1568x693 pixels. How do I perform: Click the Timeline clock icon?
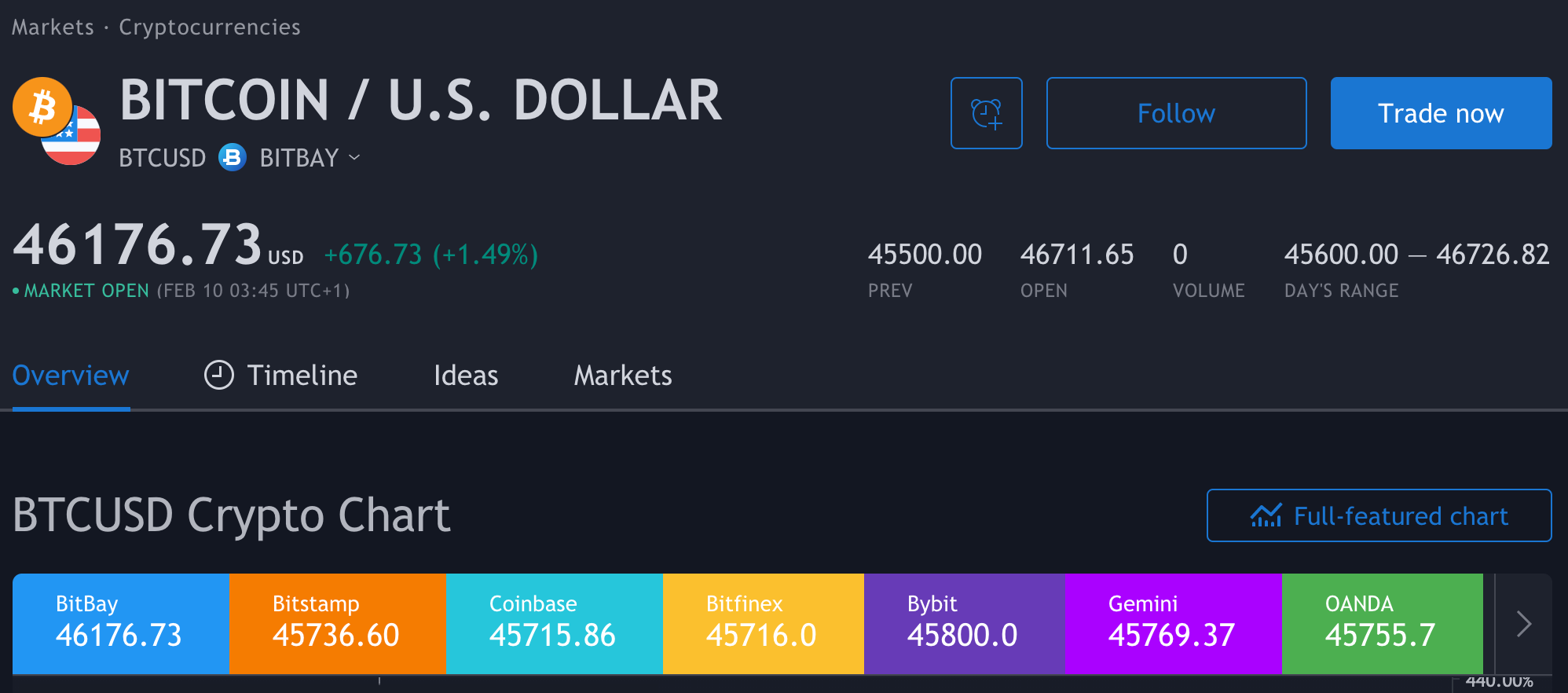coord(219,376)
